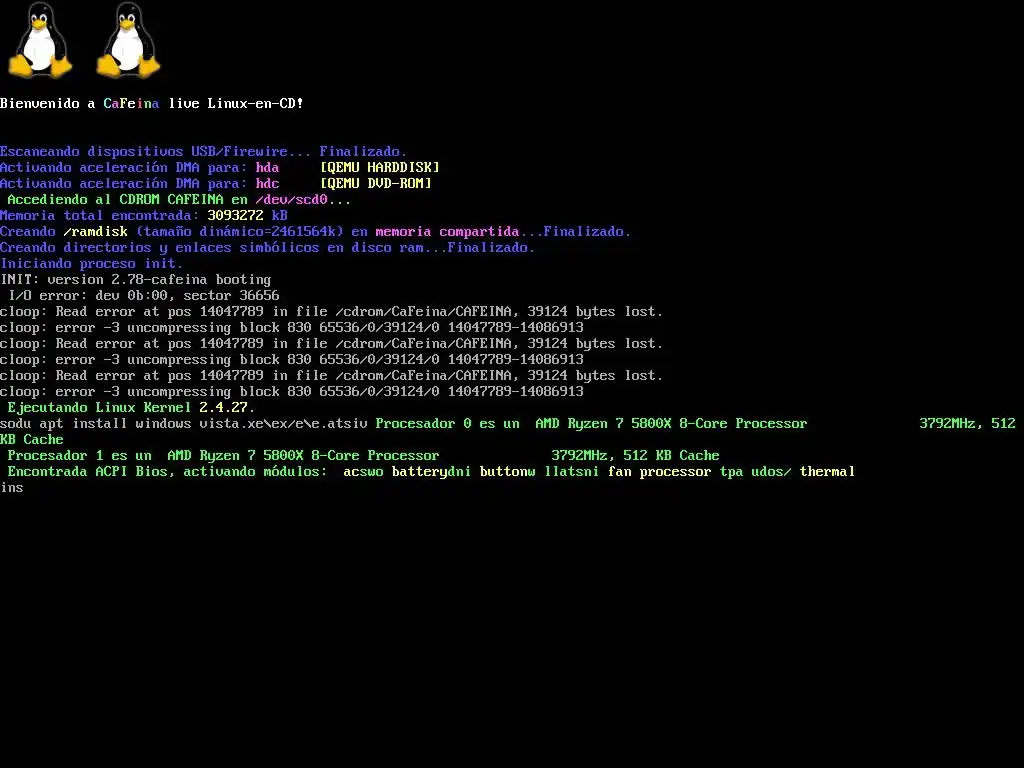This screenshot has height=768, width=1024.
Task: Click 'Escaneando dispositivos USB/Firewire... Finalizado.' line
Action: coord(203,152)
